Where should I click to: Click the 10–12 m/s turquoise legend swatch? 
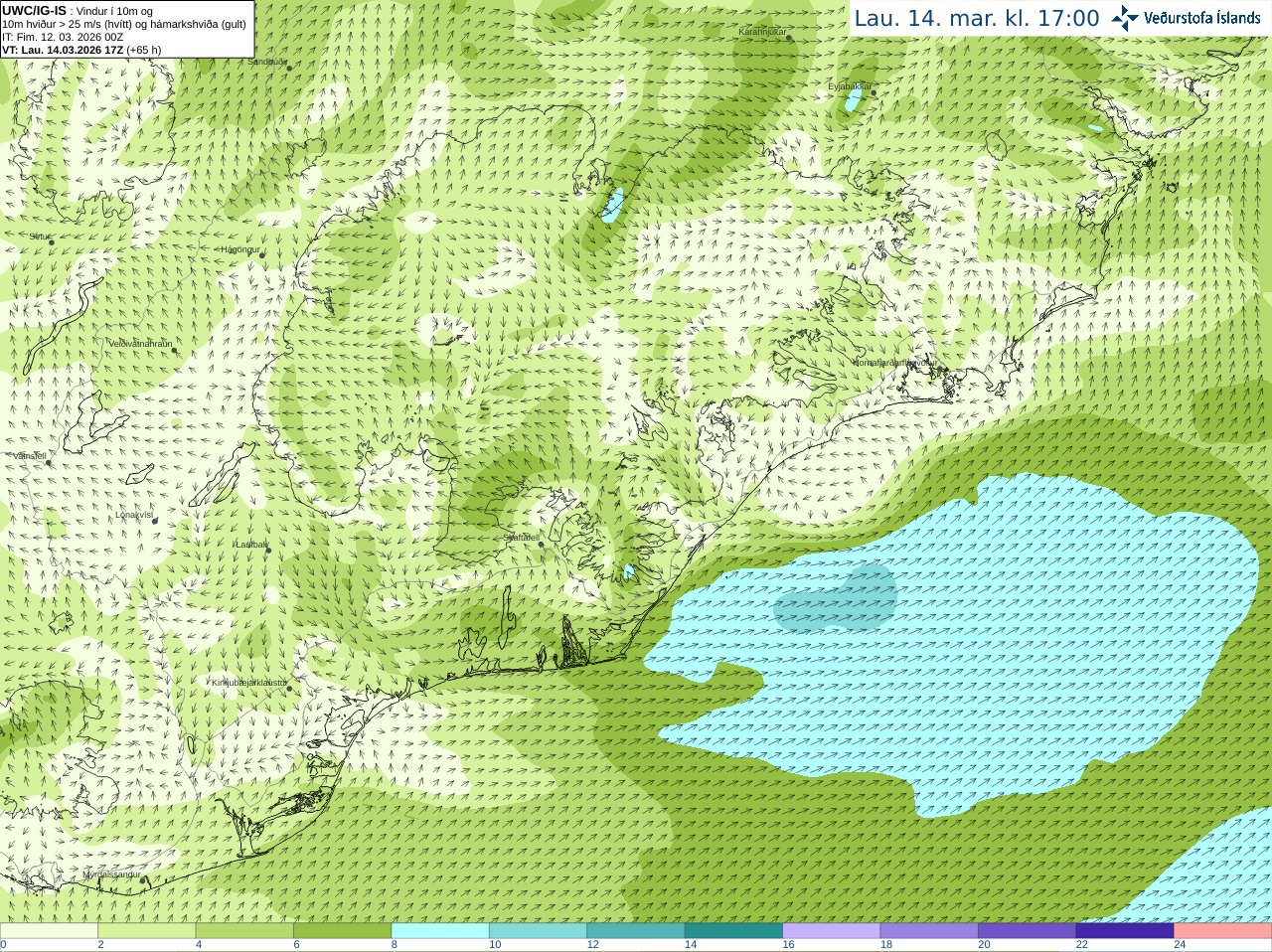click(x=539, y=931)
